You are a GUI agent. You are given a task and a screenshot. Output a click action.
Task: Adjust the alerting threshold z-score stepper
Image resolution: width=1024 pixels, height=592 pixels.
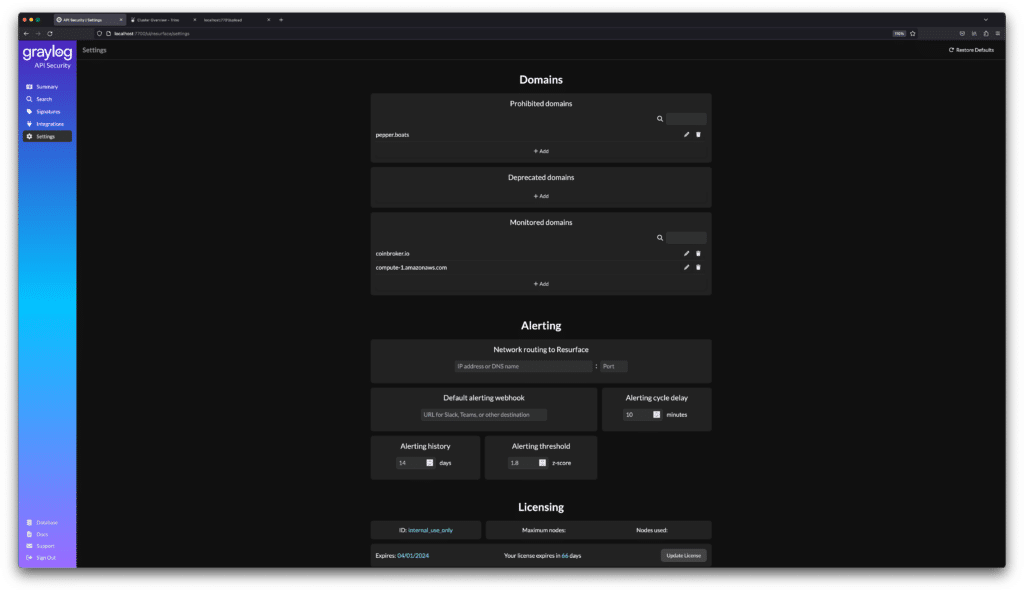point(542,463)
